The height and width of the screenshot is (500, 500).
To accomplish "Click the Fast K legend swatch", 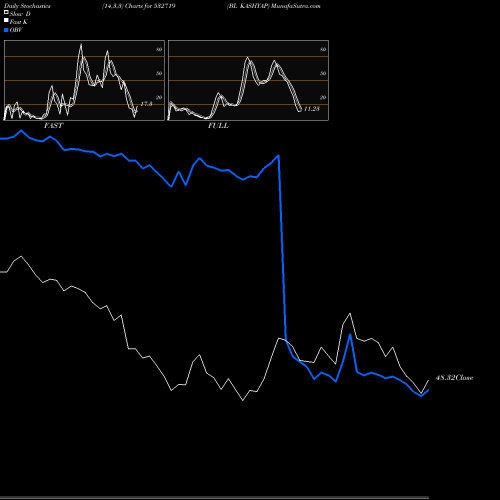I will [x=6, y=20].
